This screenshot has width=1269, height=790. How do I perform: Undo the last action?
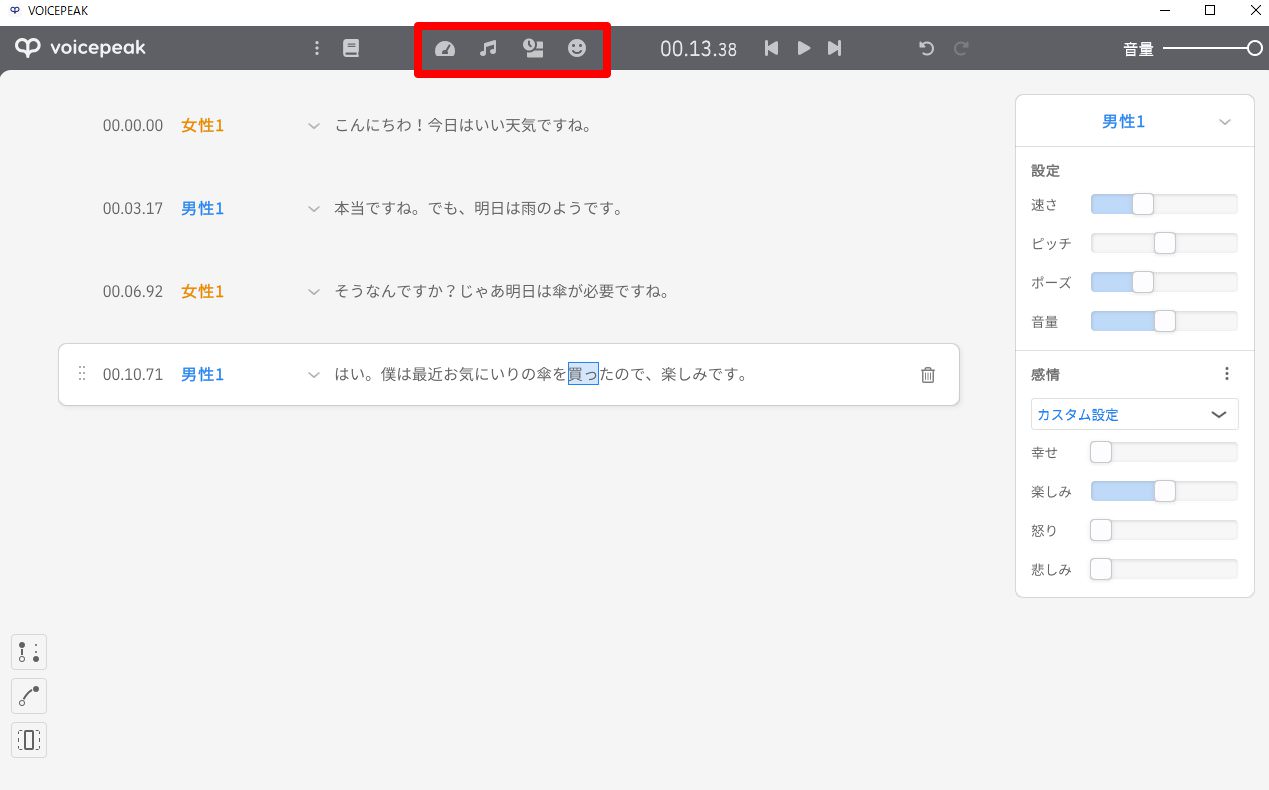click(x=927, y=48)
